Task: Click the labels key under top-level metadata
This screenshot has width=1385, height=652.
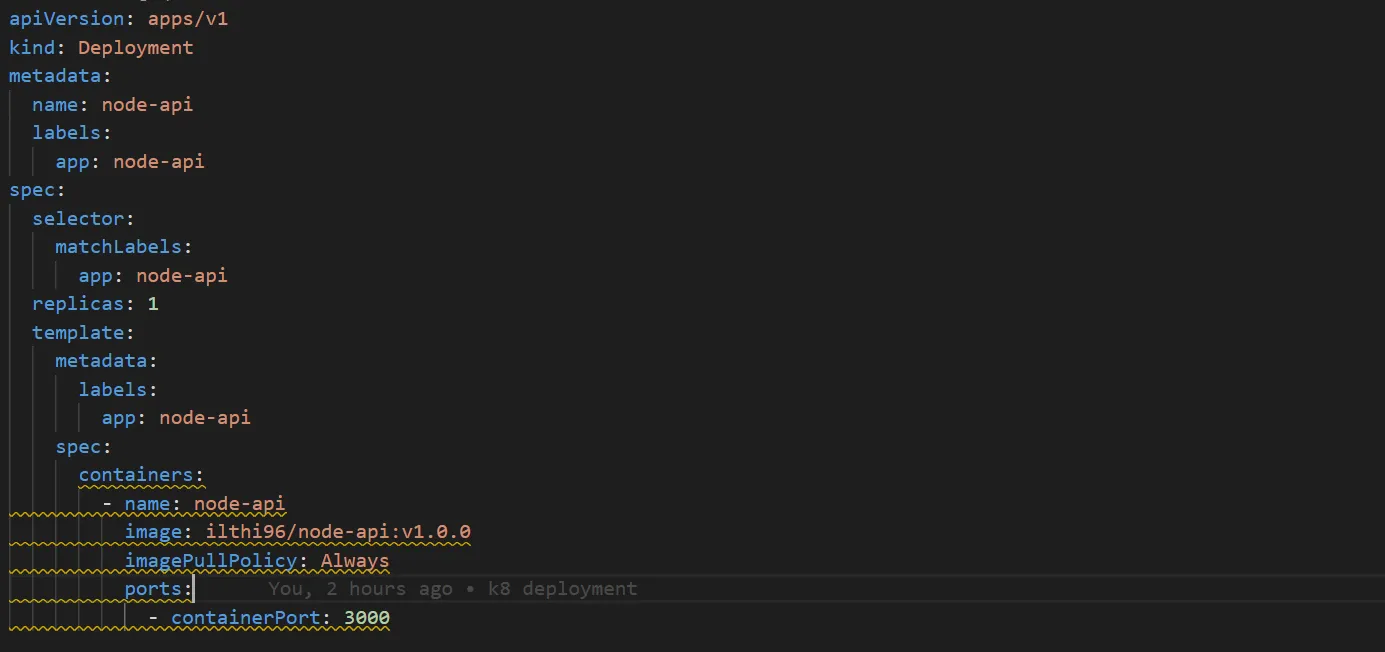Action: (x=66, y=132)
